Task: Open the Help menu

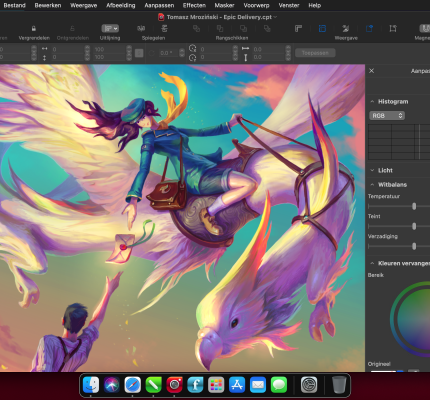Action: (x=315, y=5)
